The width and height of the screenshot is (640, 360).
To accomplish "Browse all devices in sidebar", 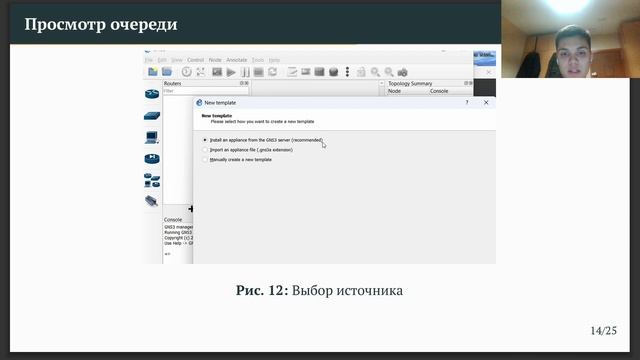I will pyautogui.click(x=152, y=180).
